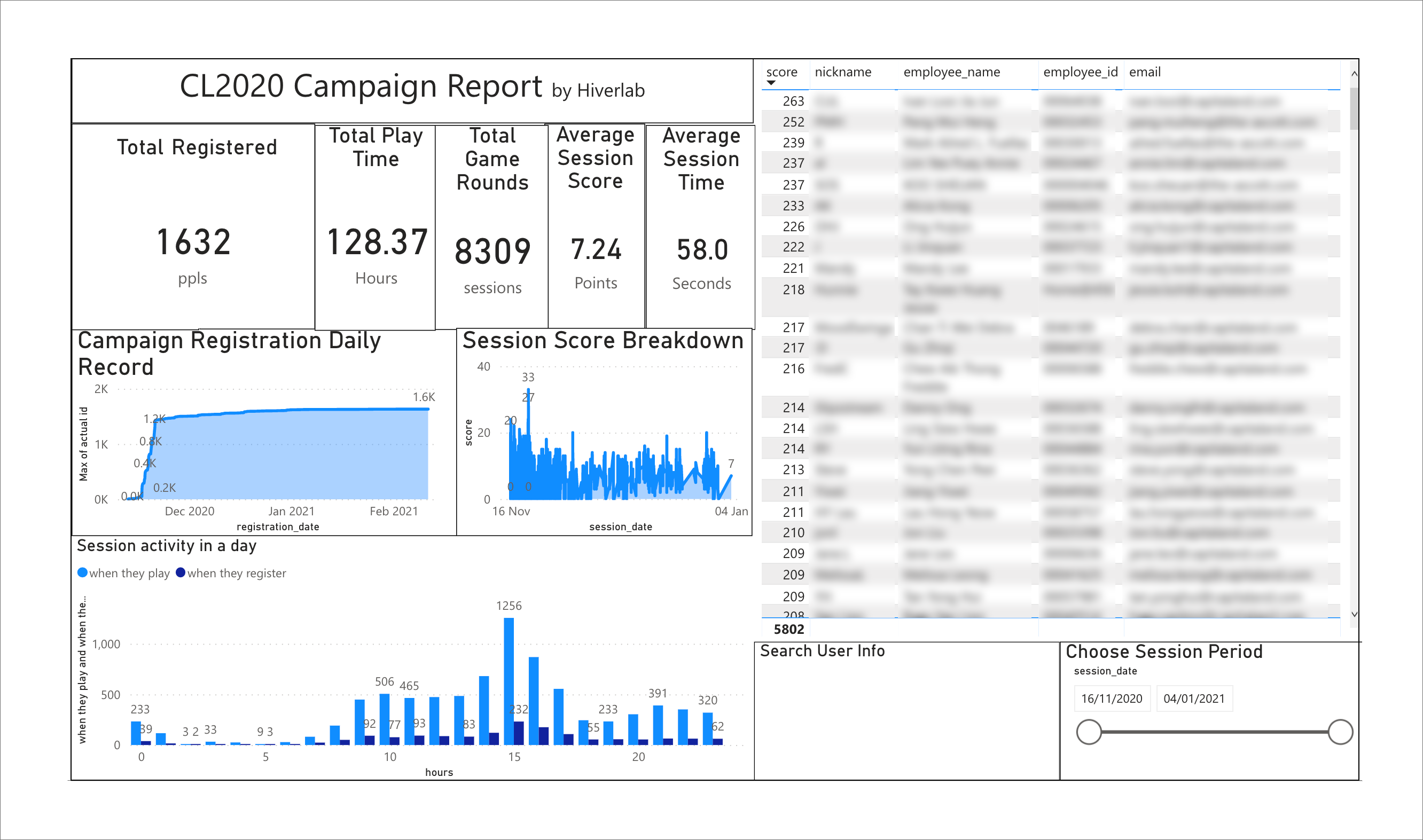
Task: Click the 33 peak in Session Score Breakdown
Action: [x=528, y=390]
